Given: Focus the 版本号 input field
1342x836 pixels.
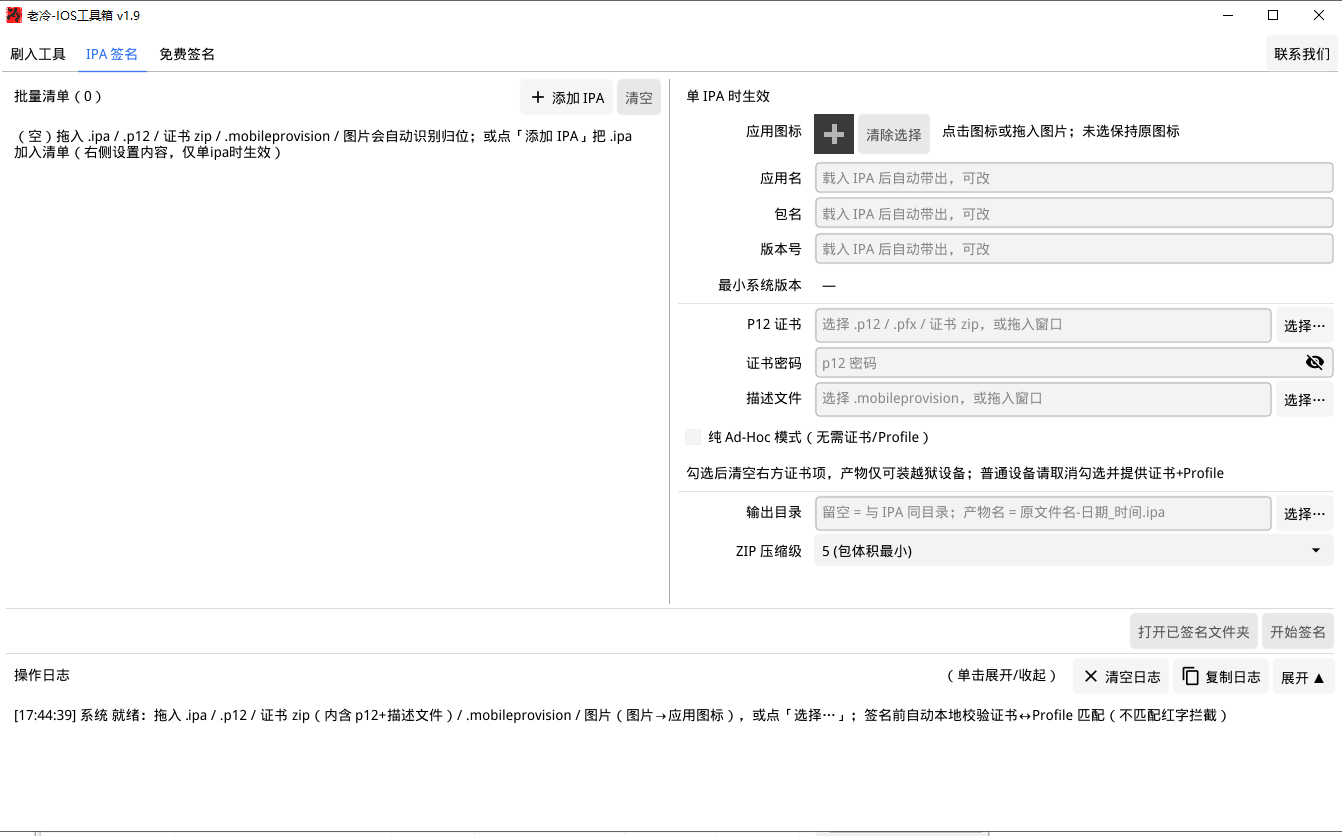Looking at the screenshot, I should pos(1074,248).
